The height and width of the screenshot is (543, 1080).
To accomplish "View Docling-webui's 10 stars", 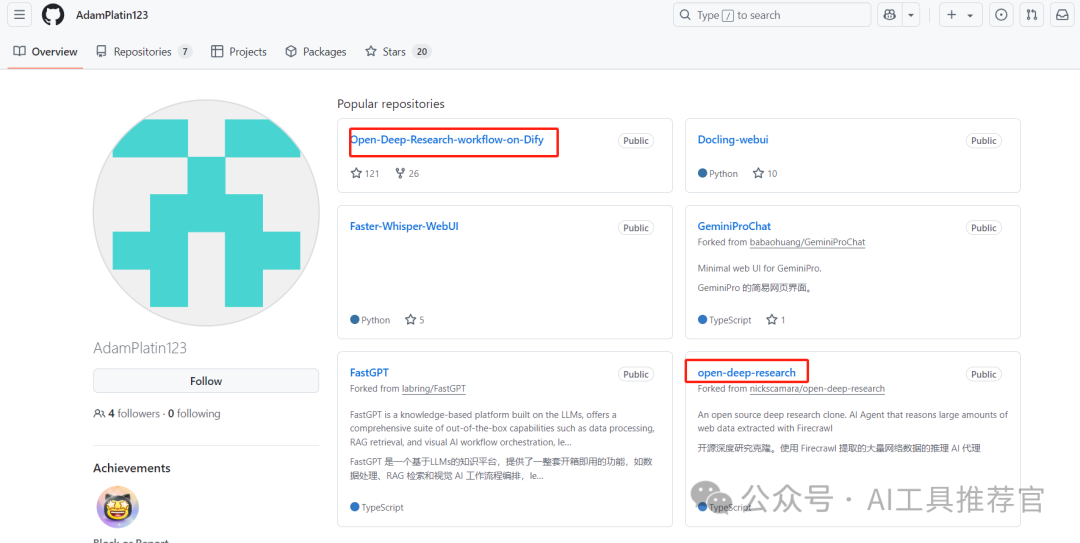I will pyautogui.click(x=765, y=173).
